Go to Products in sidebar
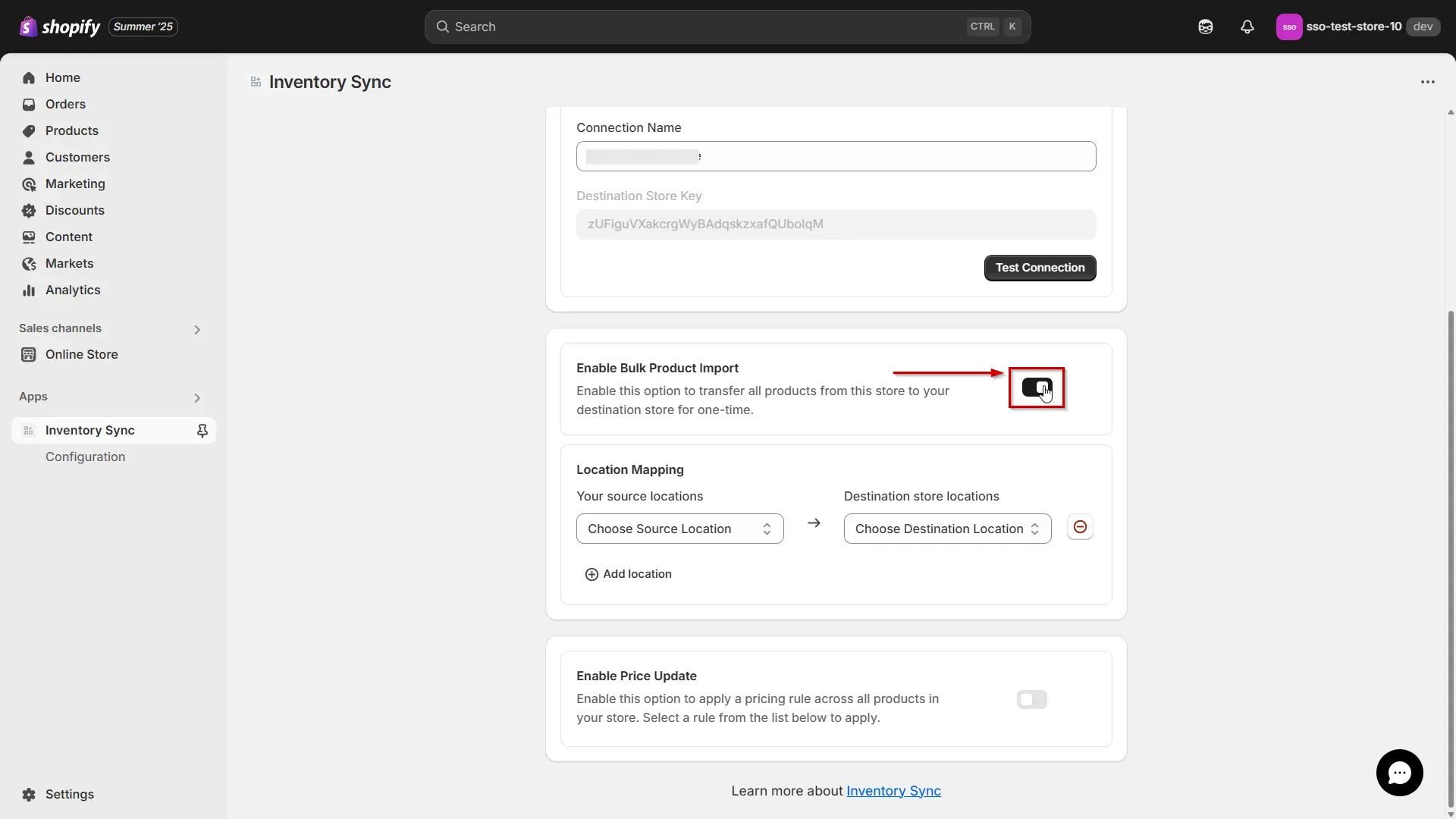1456x819 pixels. click(x=71, y=130)
